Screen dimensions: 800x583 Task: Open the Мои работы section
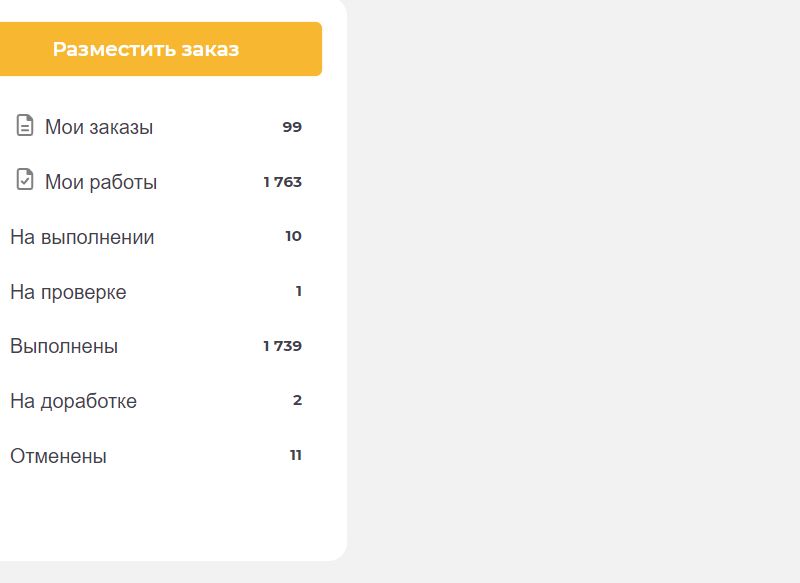[101, 183]
